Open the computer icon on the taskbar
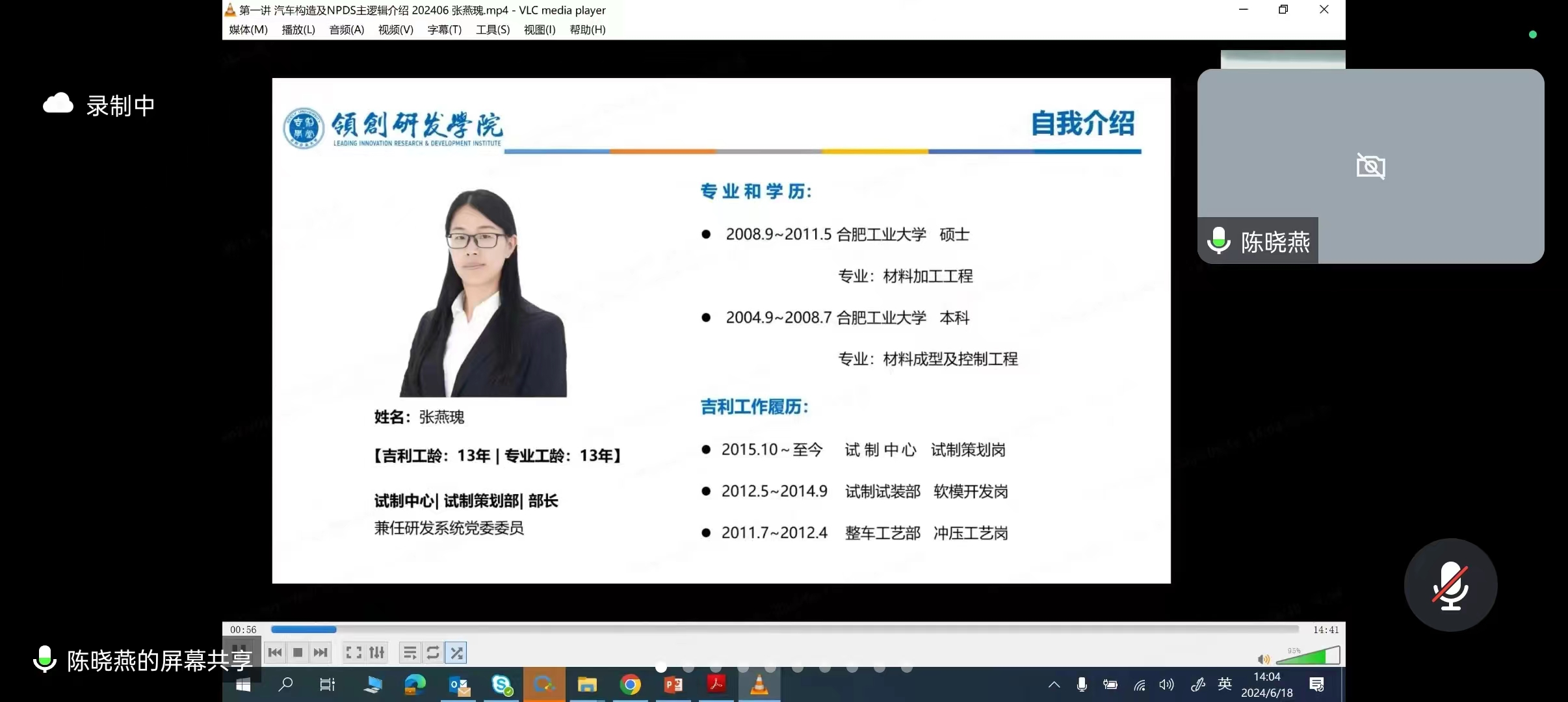This screenshot has width=1568, height=702. [372, 684]
